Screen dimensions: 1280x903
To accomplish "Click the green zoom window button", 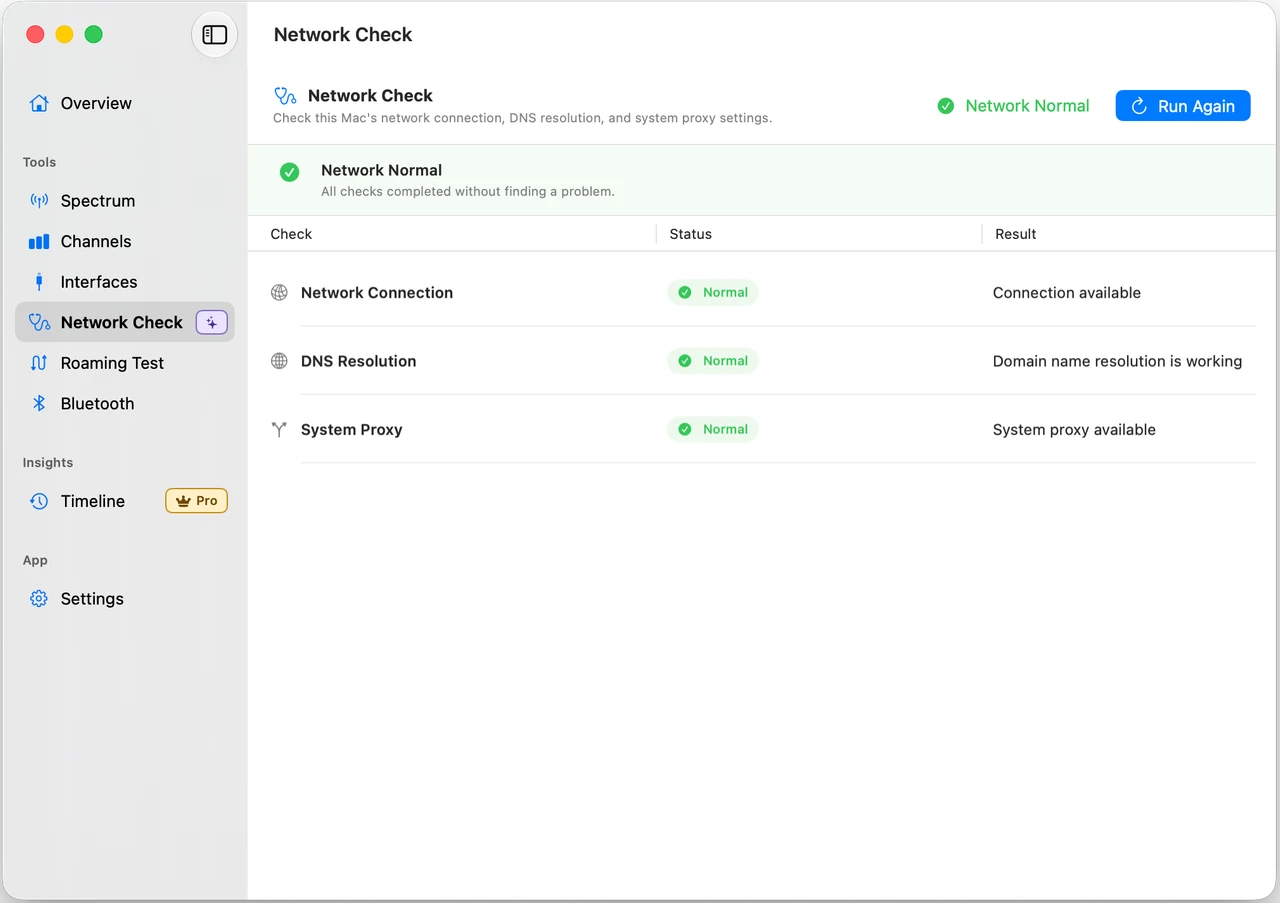I will click(94, 35).
